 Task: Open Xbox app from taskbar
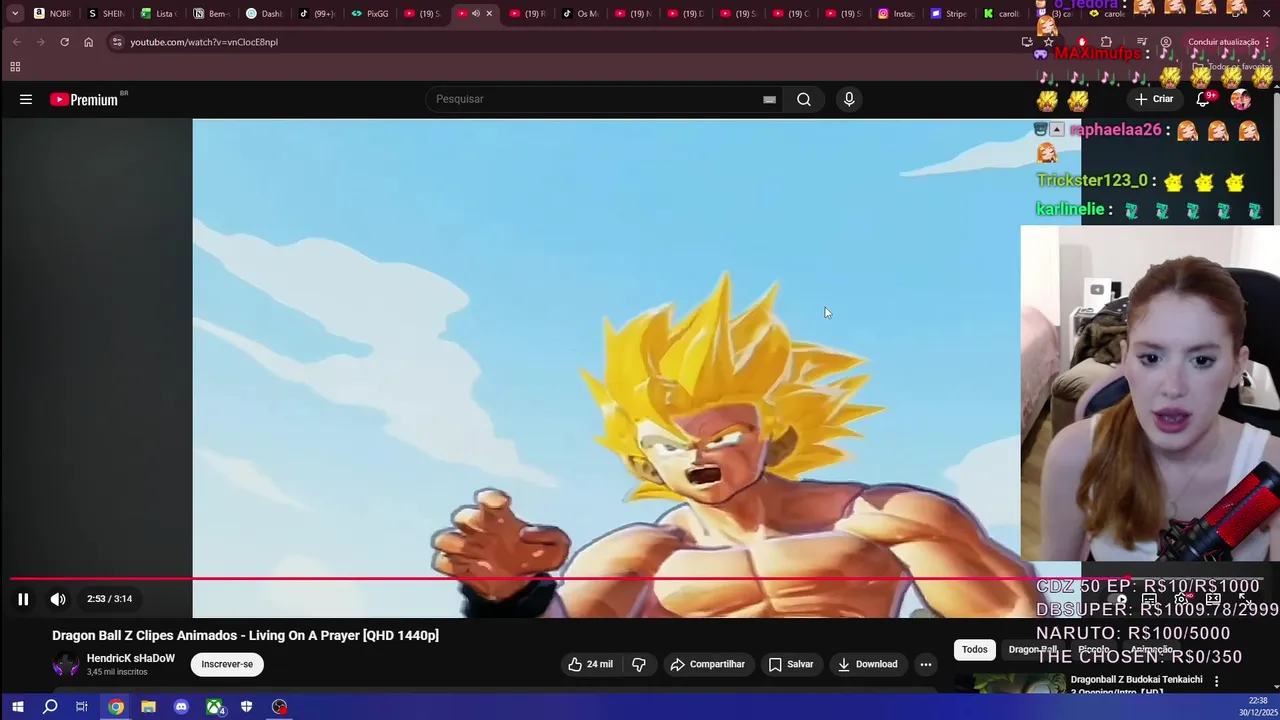215,707
